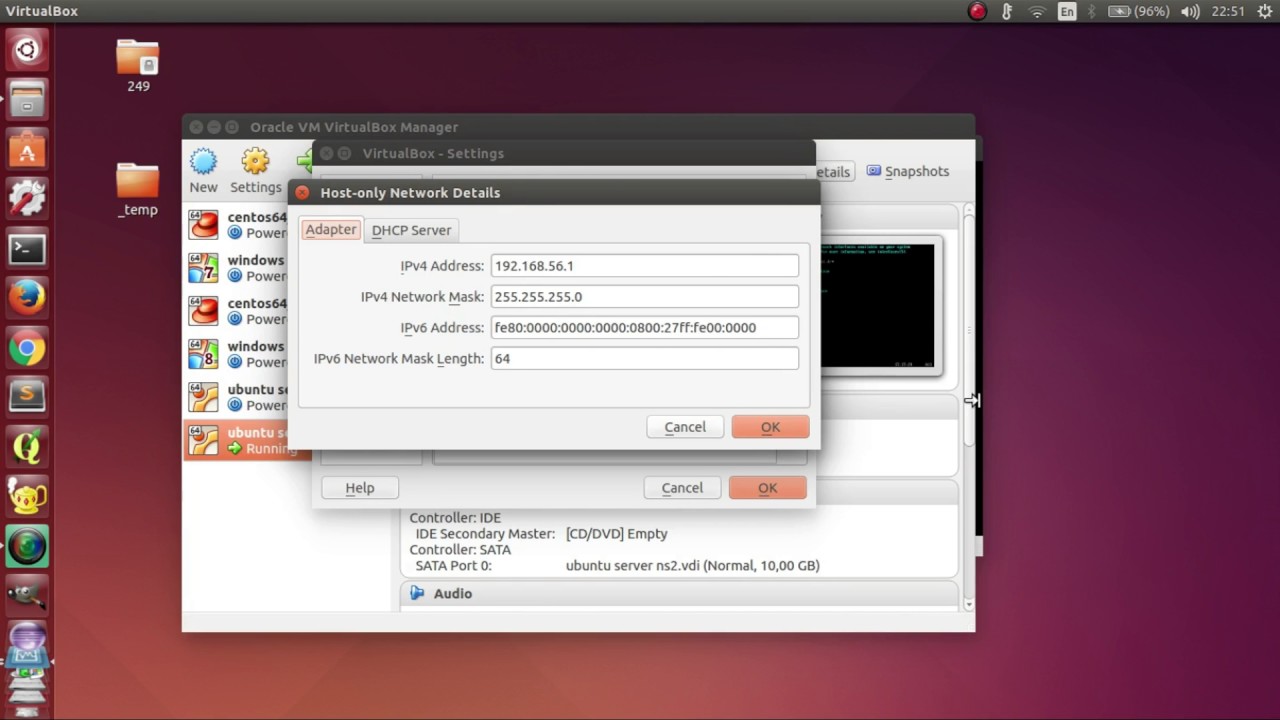Open Ubuntu Dash search launcher
The height and width of the screenshot is (720, 1280).
pos(27,49)
